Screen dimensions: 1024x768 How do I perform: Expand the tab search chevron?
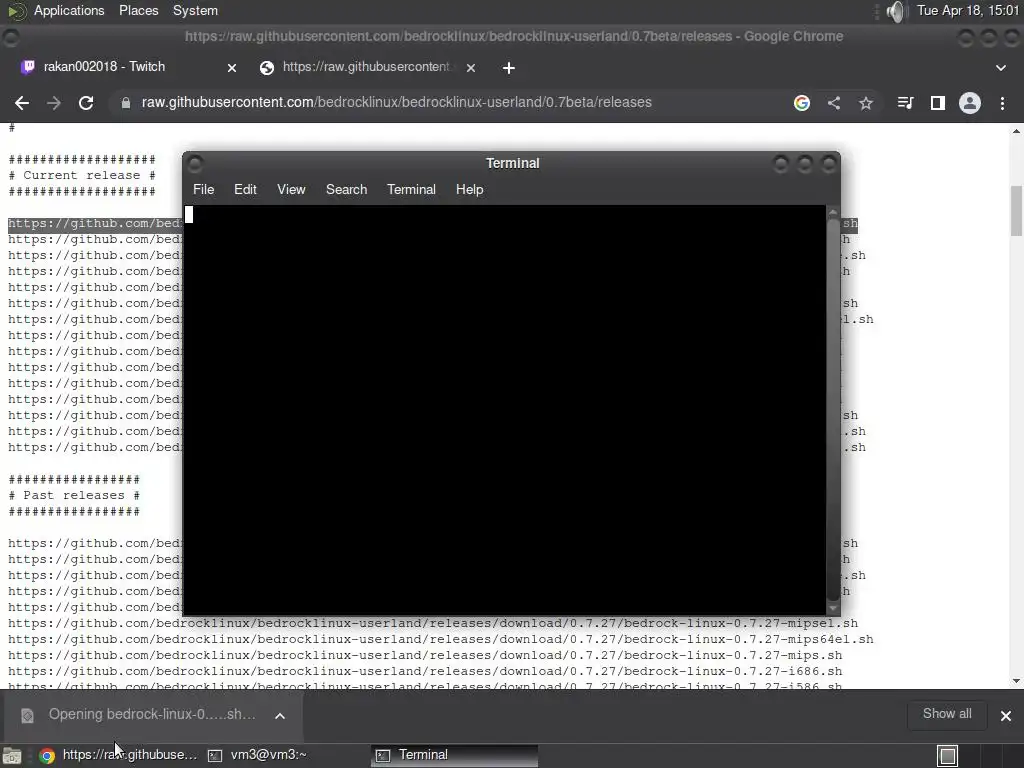click(1000, 67)
